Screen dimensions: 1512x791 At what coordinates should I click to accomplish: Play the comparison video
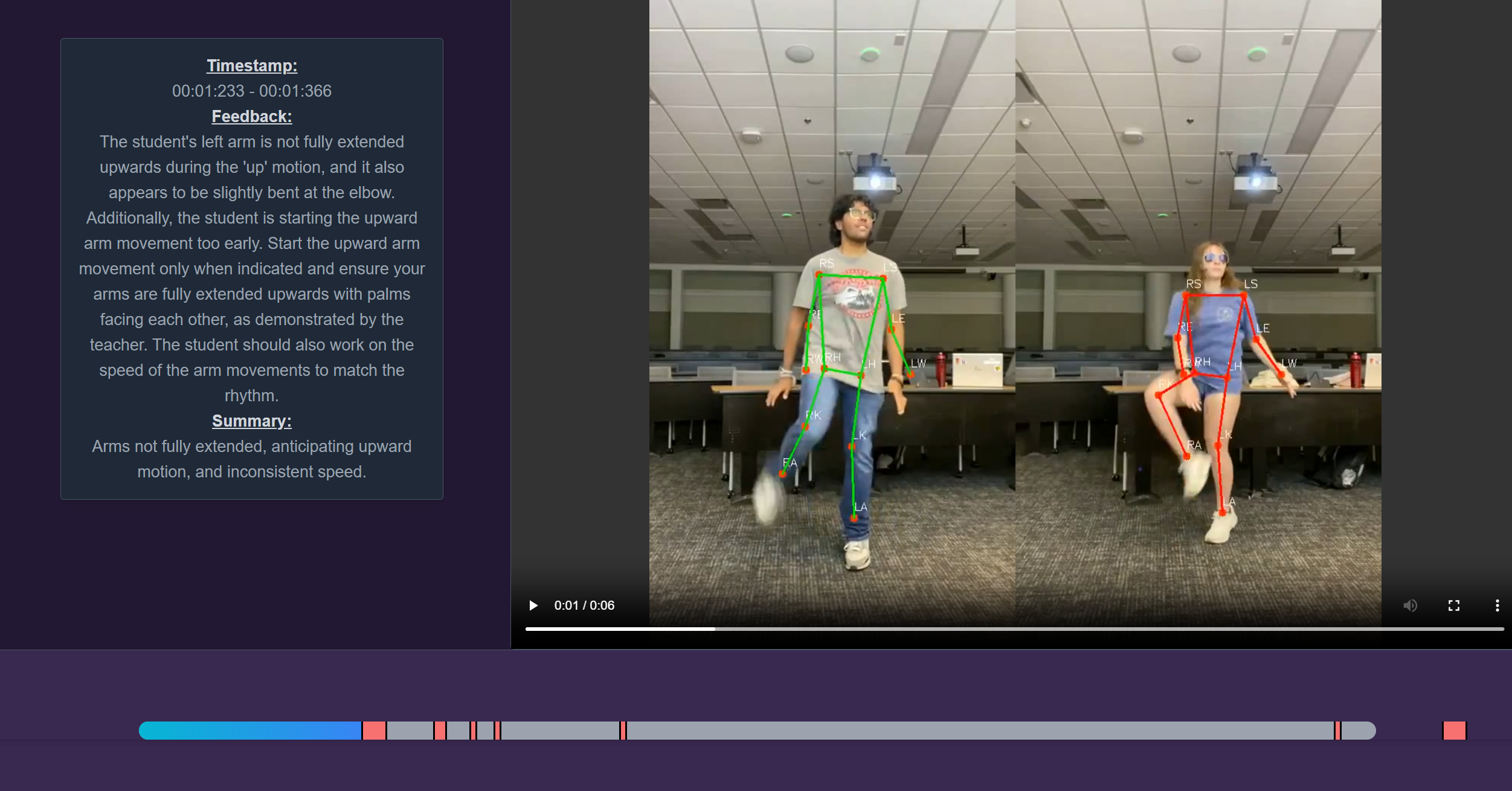[x=533, y=605]
